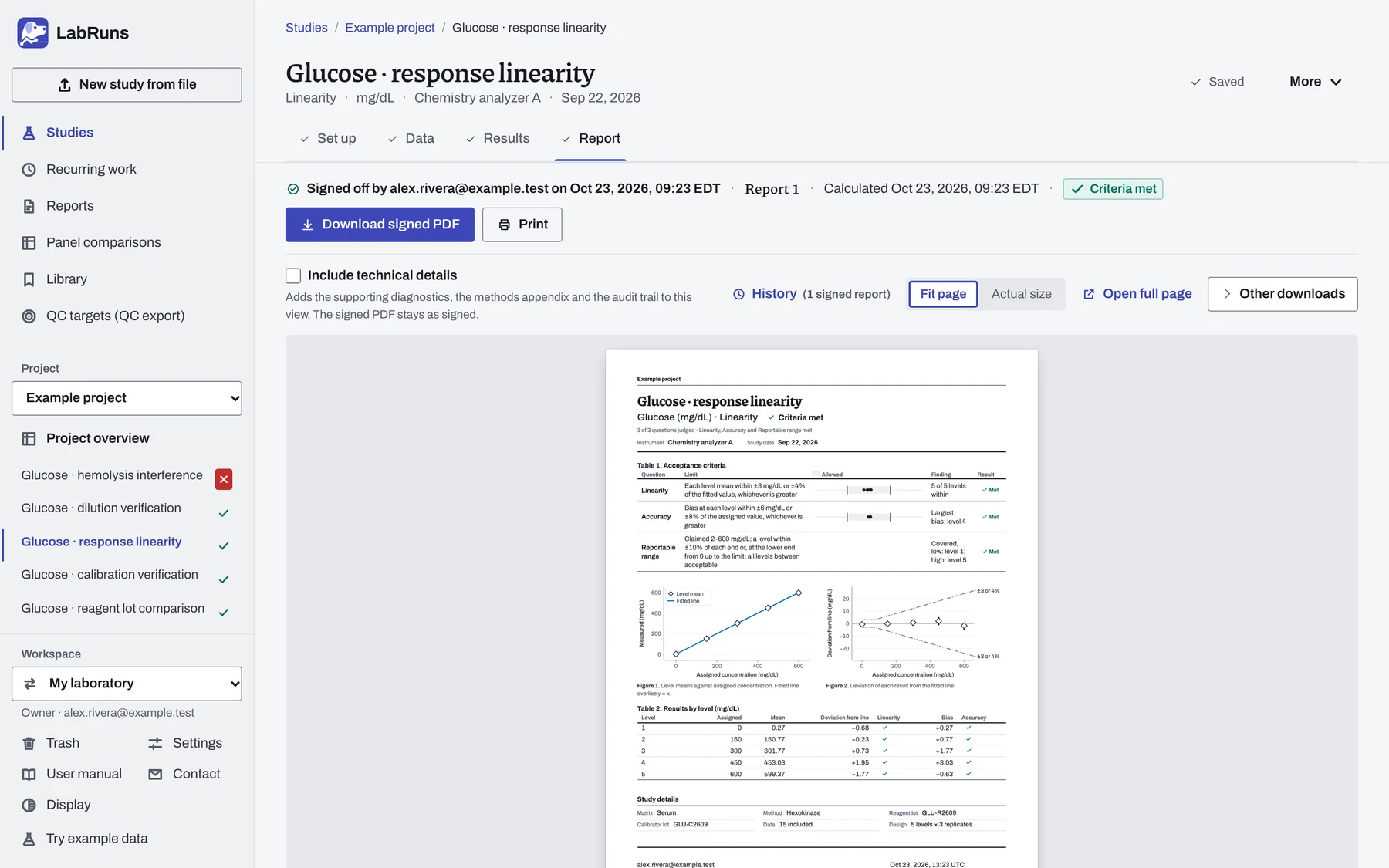
Task: Select the Fit page view option
Action: click(x=943, y=294)
